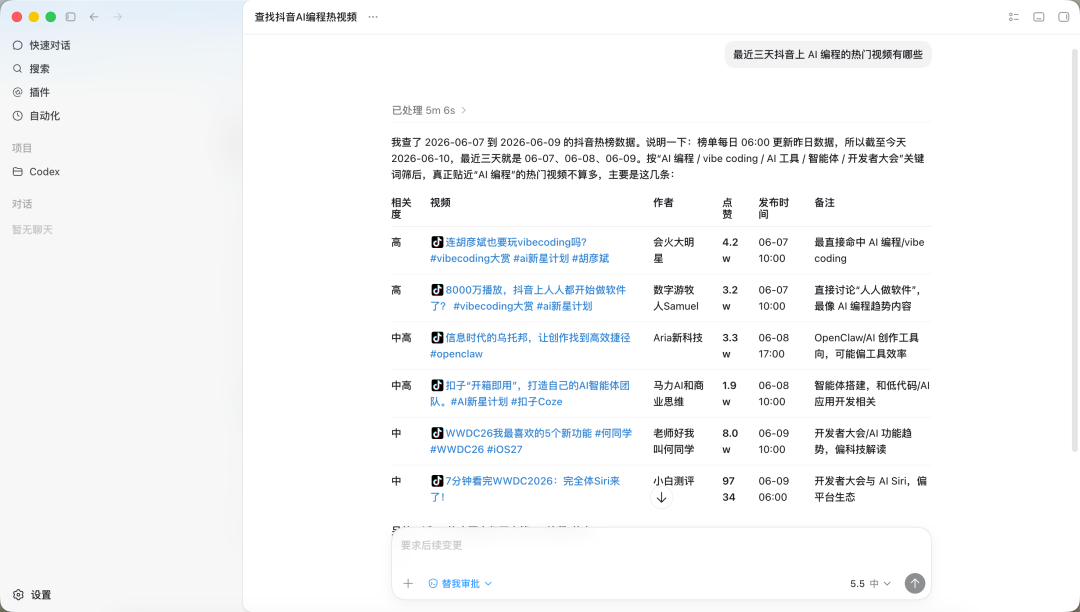
Task: Go back with the left arrow
Action: [x=94, y=17]
